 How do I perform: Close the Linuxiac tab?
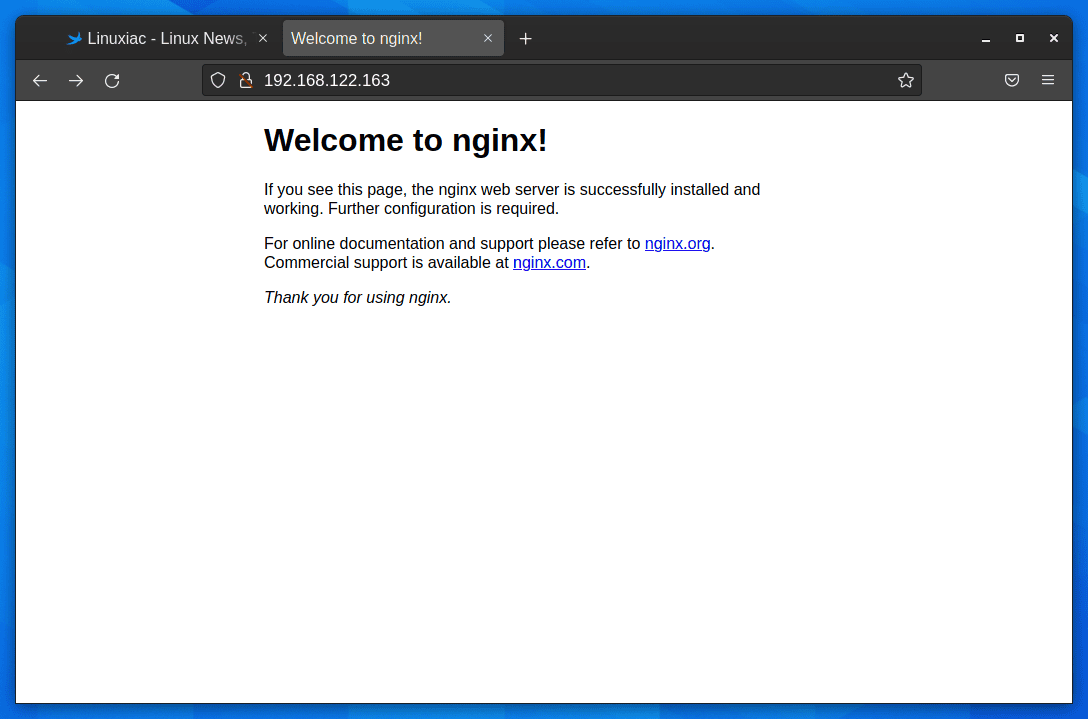[x=262, y=38]
